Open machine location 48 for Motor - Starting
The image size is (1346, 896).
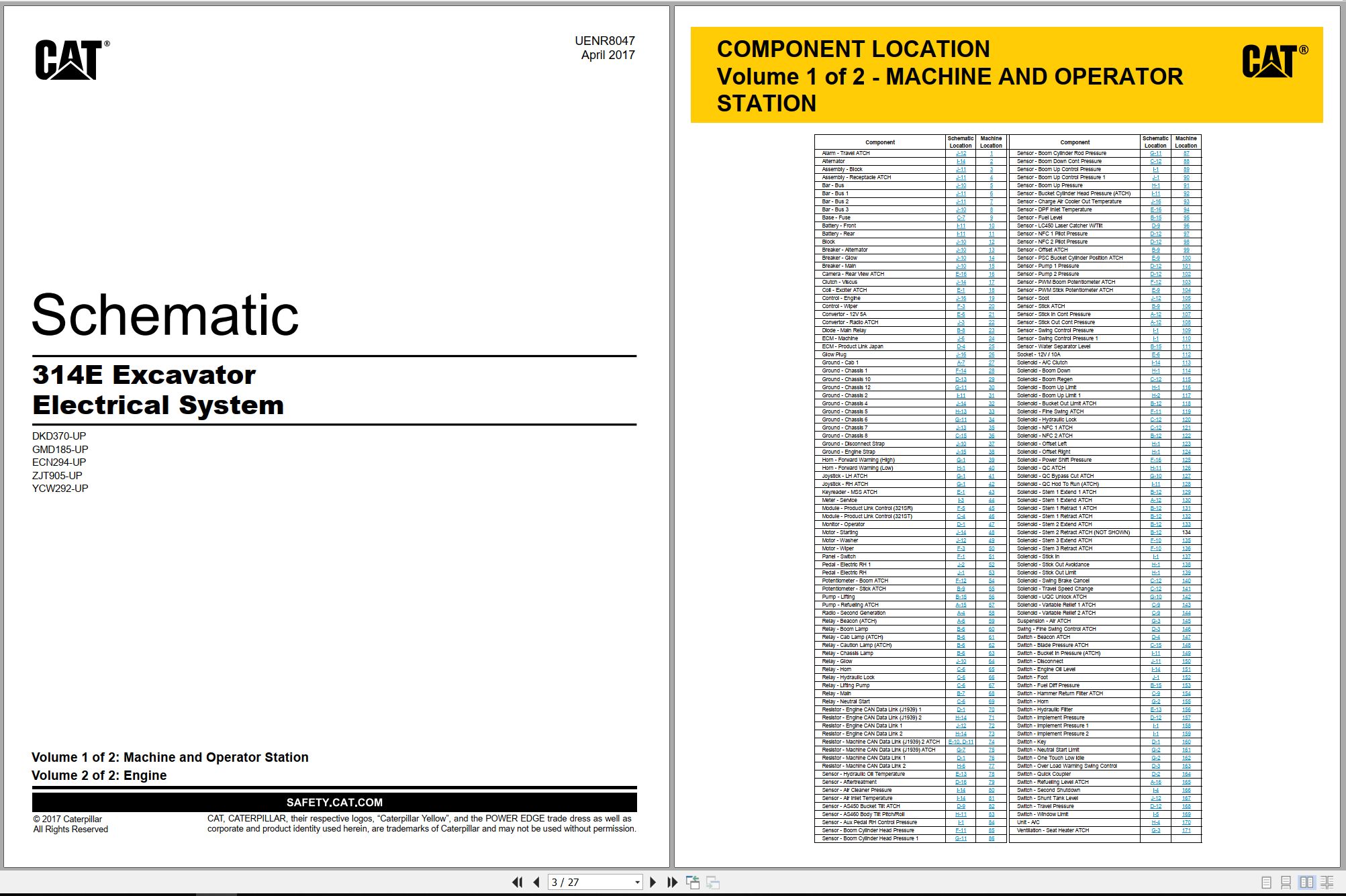tap(991, 532)
